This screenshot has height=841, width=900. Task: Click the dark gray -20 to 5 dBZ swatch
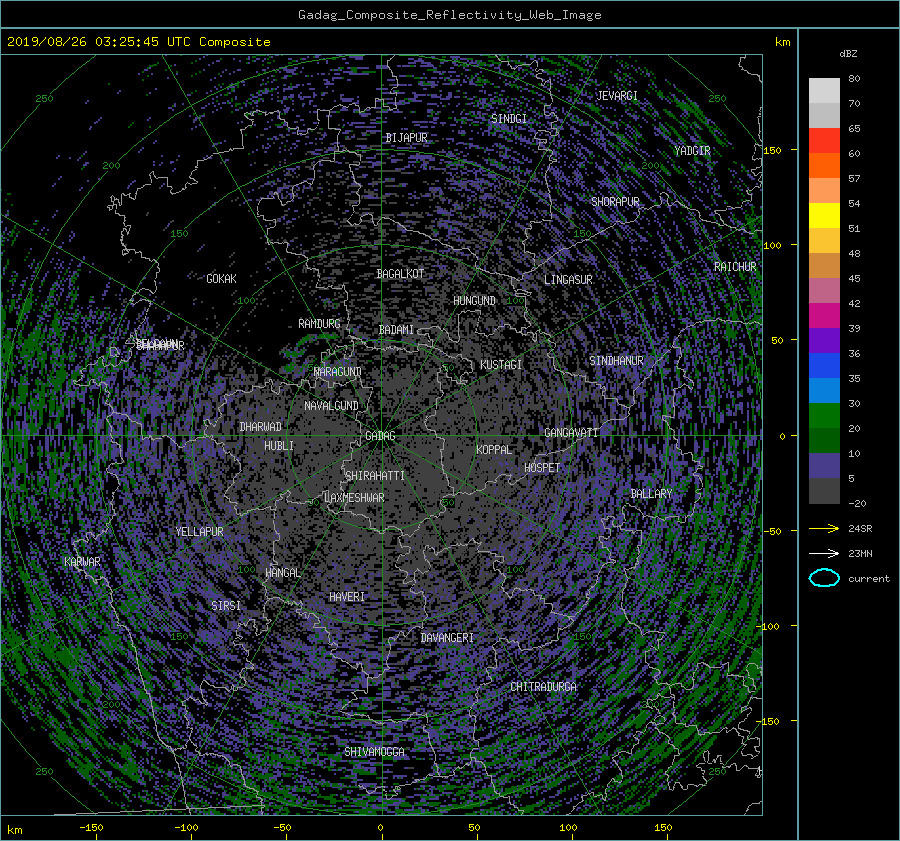click(824, 490)
